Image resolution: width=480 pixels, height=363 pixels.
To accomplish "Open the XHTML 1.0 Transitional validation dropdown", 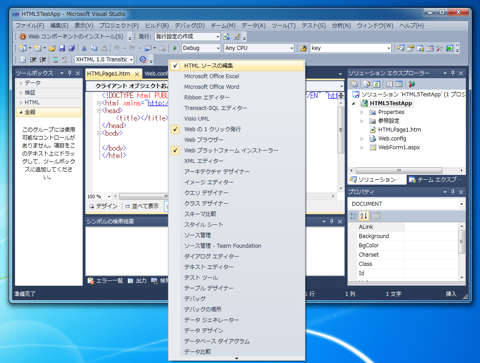I will tap(131, 60).
